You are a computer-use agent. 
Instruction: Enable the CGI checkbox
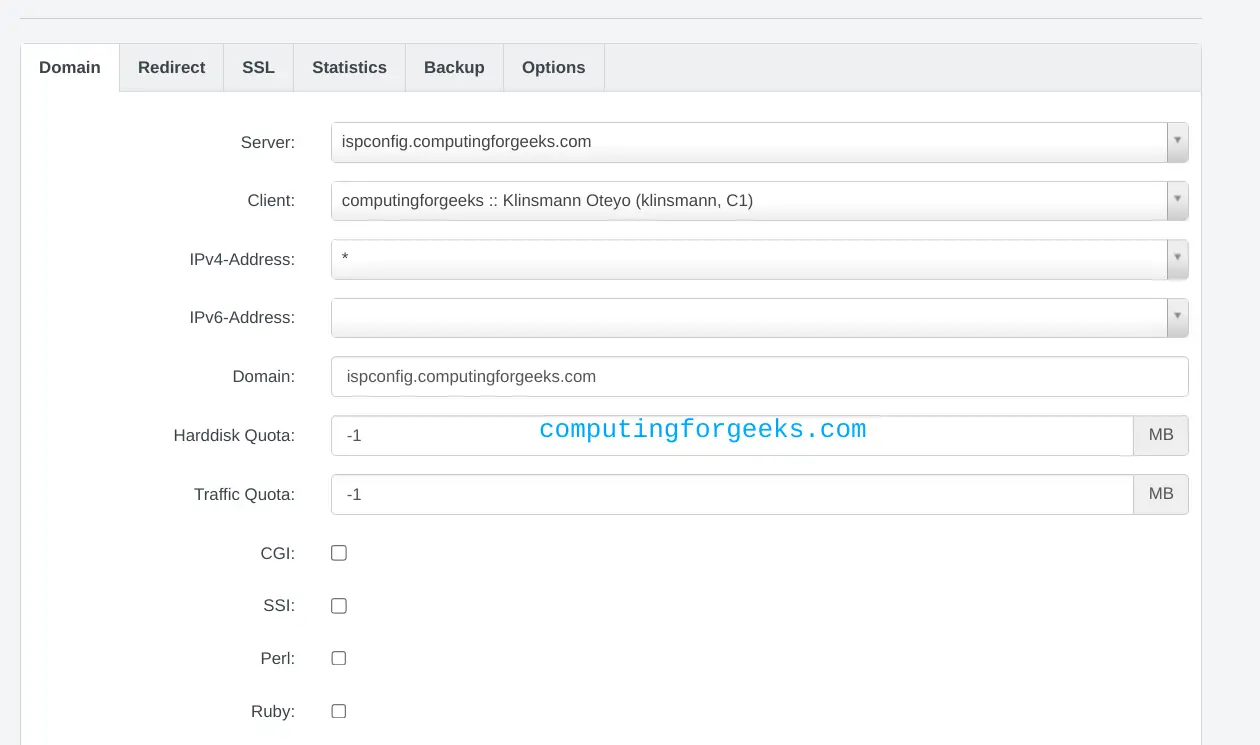point(338,552)
